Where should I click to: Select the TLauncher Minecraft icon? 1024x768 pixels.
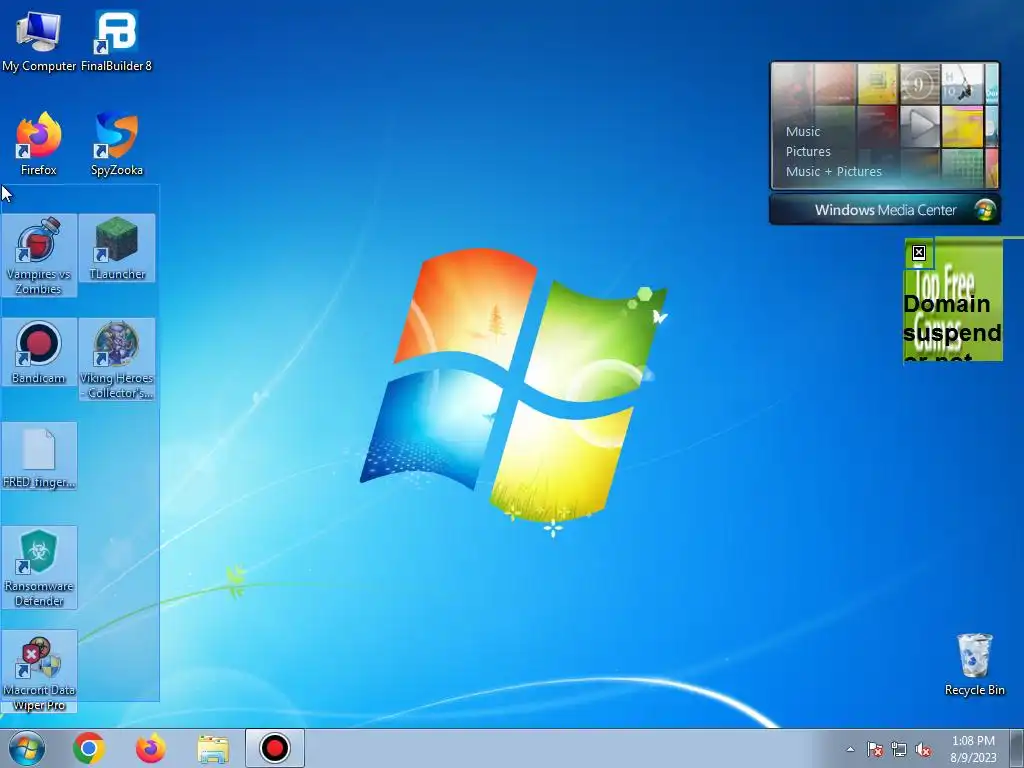click(117, 248)
